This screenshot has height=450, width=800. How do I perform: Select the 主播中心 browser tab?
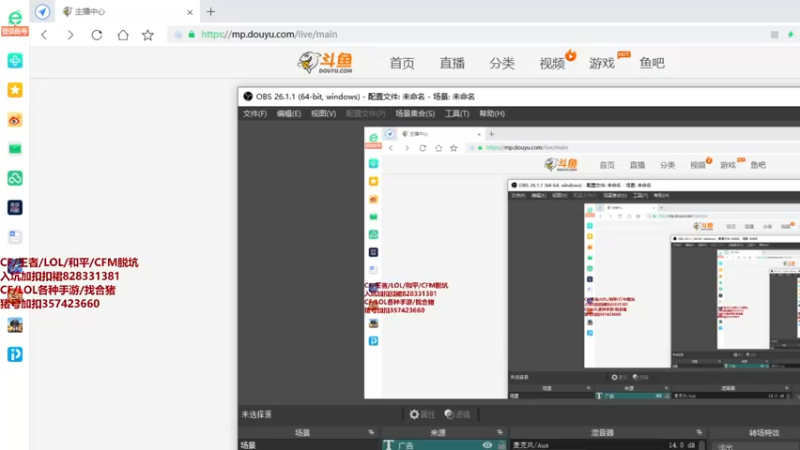click(x=128, y=12)
